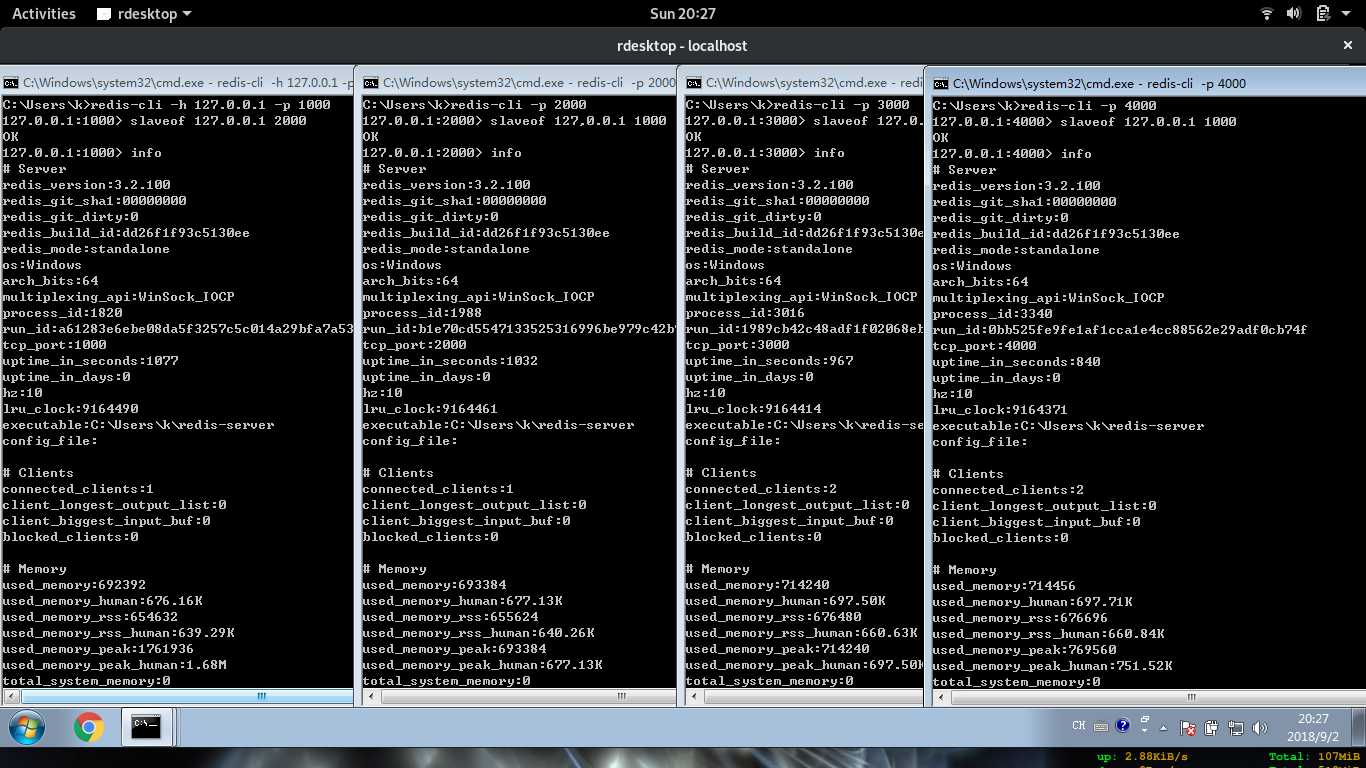
Task: Click cmd icon of port 1000 window
Action: point(10,83)
